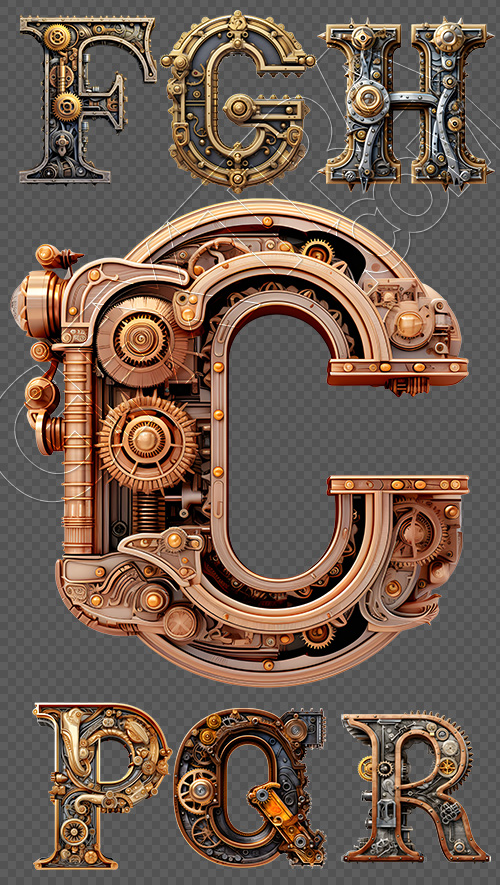Select the steampunk letter F image
Screen dimensions: 500x885
tap(87, 99)
